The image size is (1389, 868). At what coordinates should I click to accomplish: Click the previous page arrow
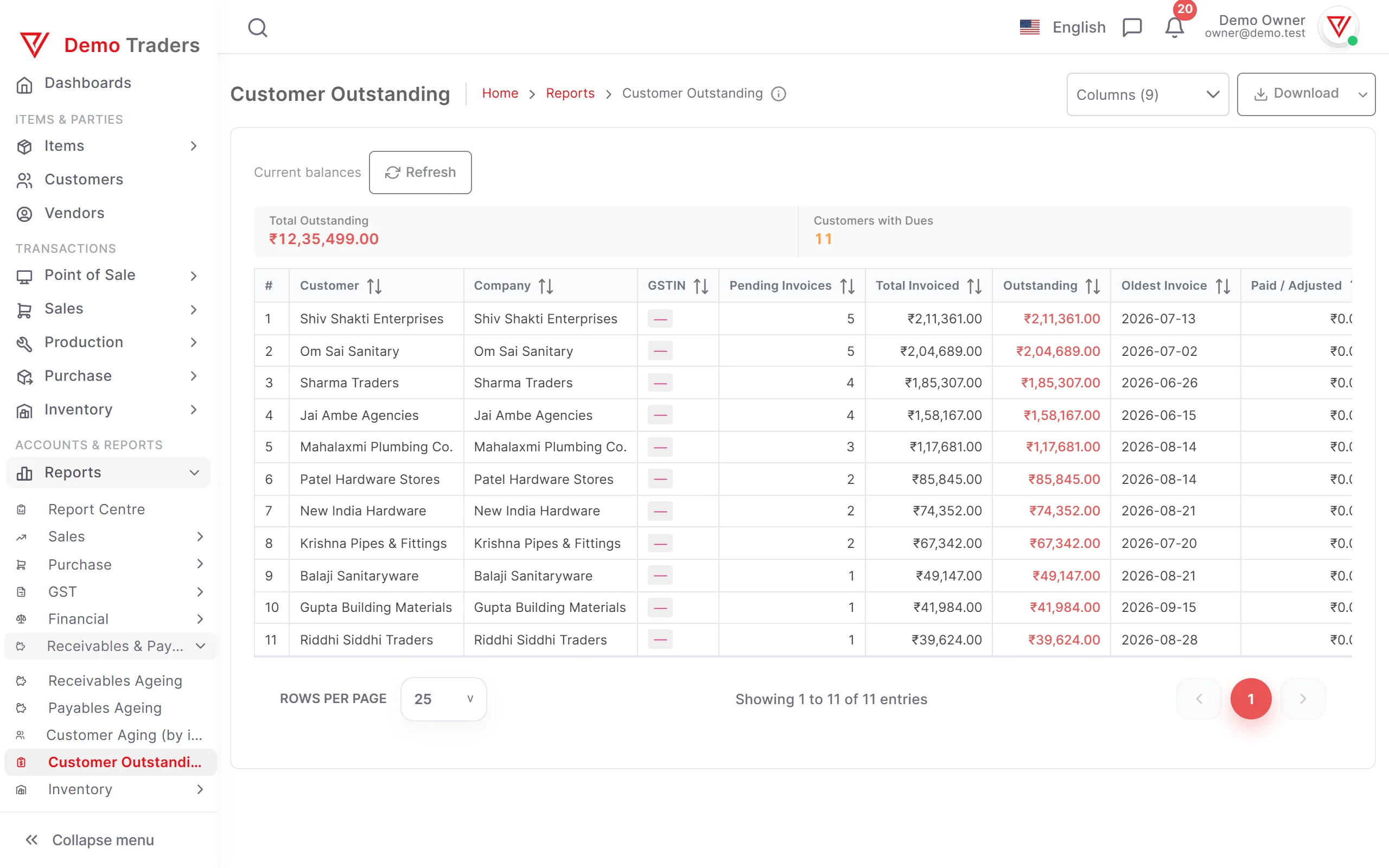point(1199,699)
